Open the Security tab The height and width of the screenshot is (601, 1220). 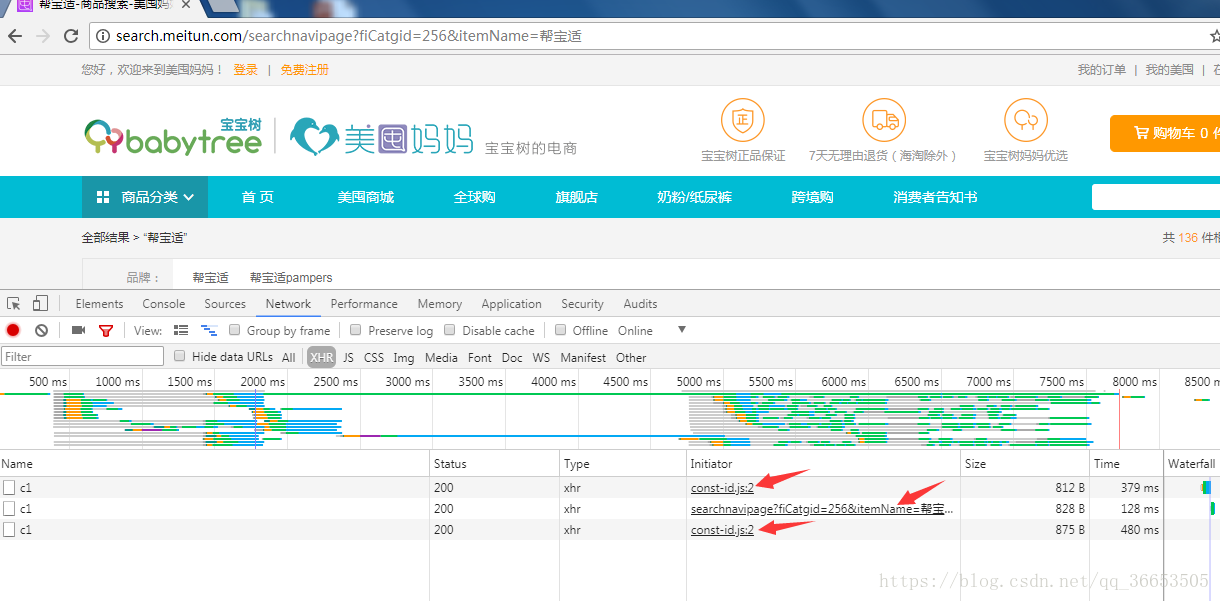pos(582,304)
